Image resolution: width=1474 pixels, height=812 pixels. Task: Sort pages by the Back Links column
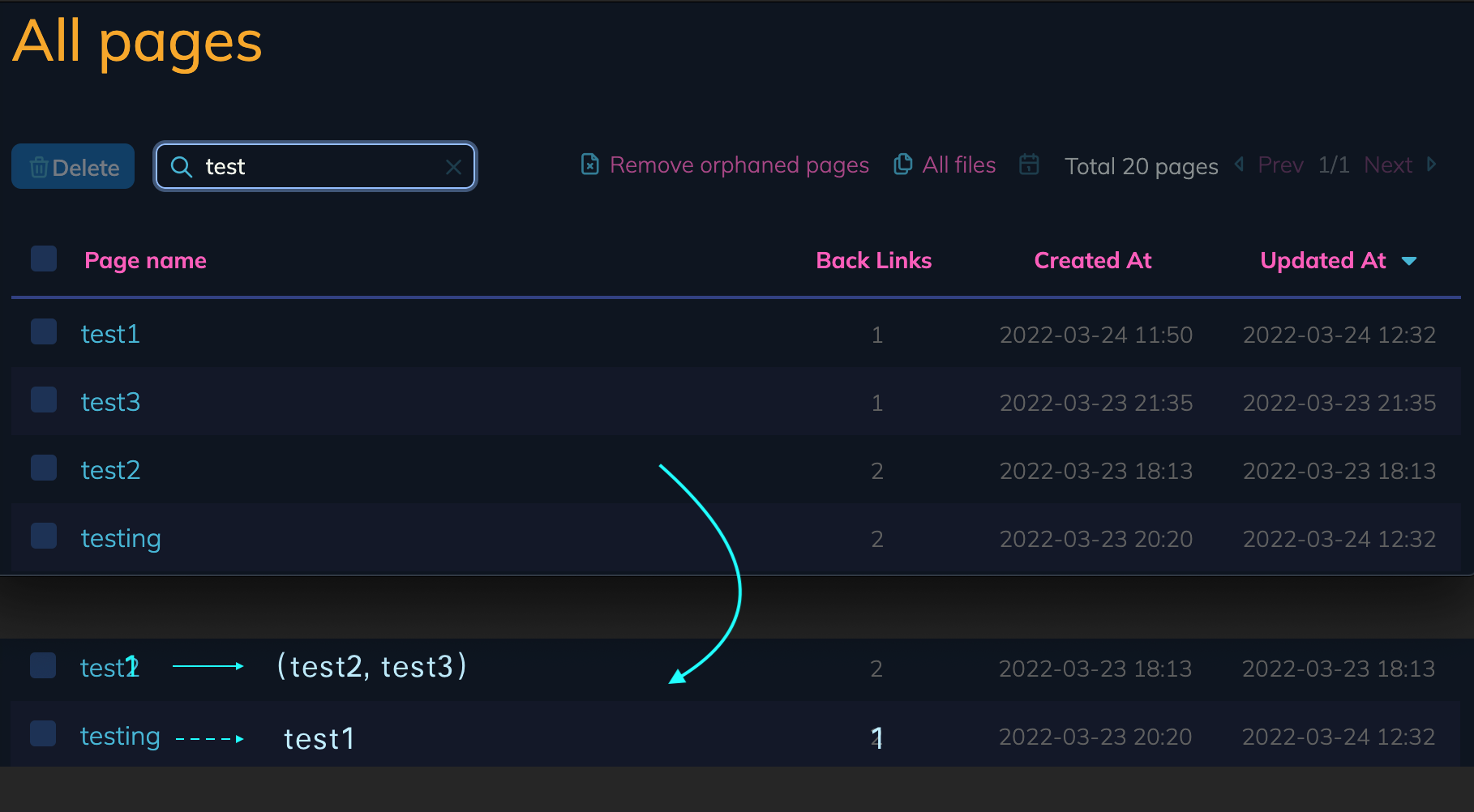click(x=873, y=260)
